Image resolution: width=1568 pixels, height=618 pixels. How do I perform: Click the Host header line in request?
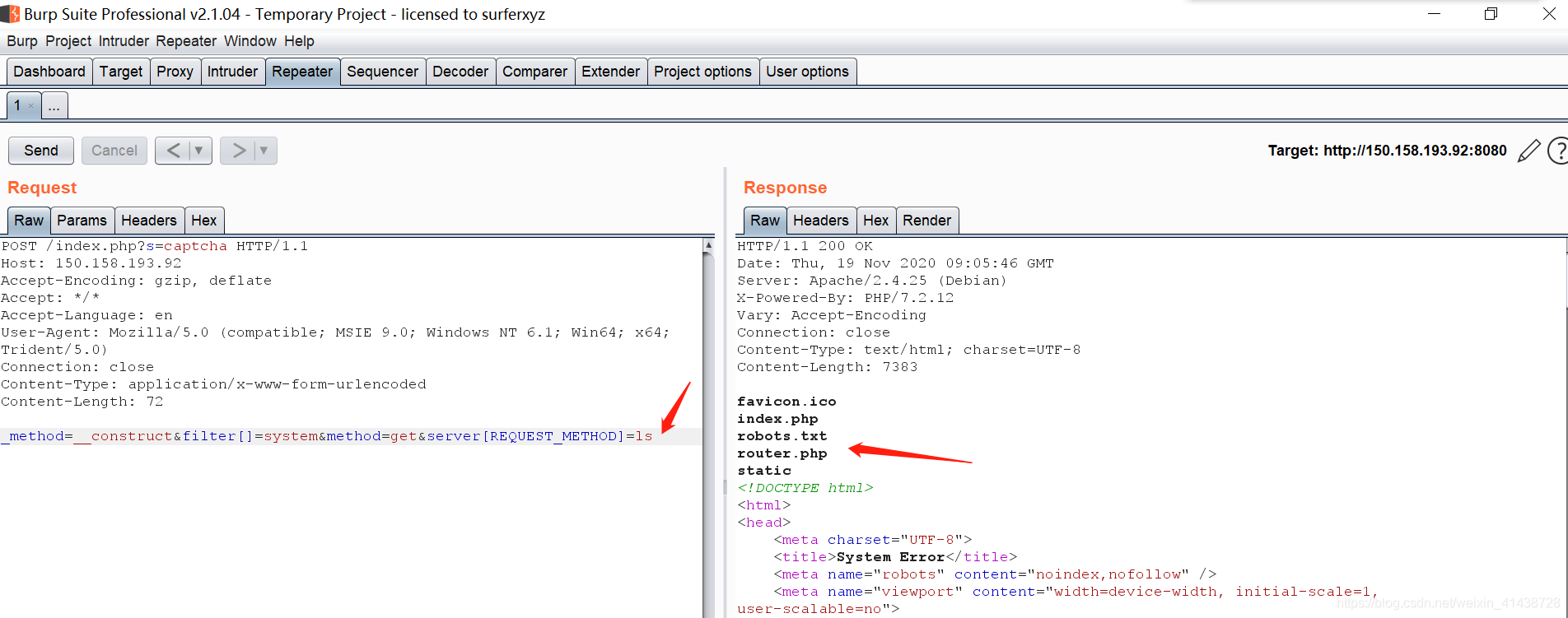91,263
